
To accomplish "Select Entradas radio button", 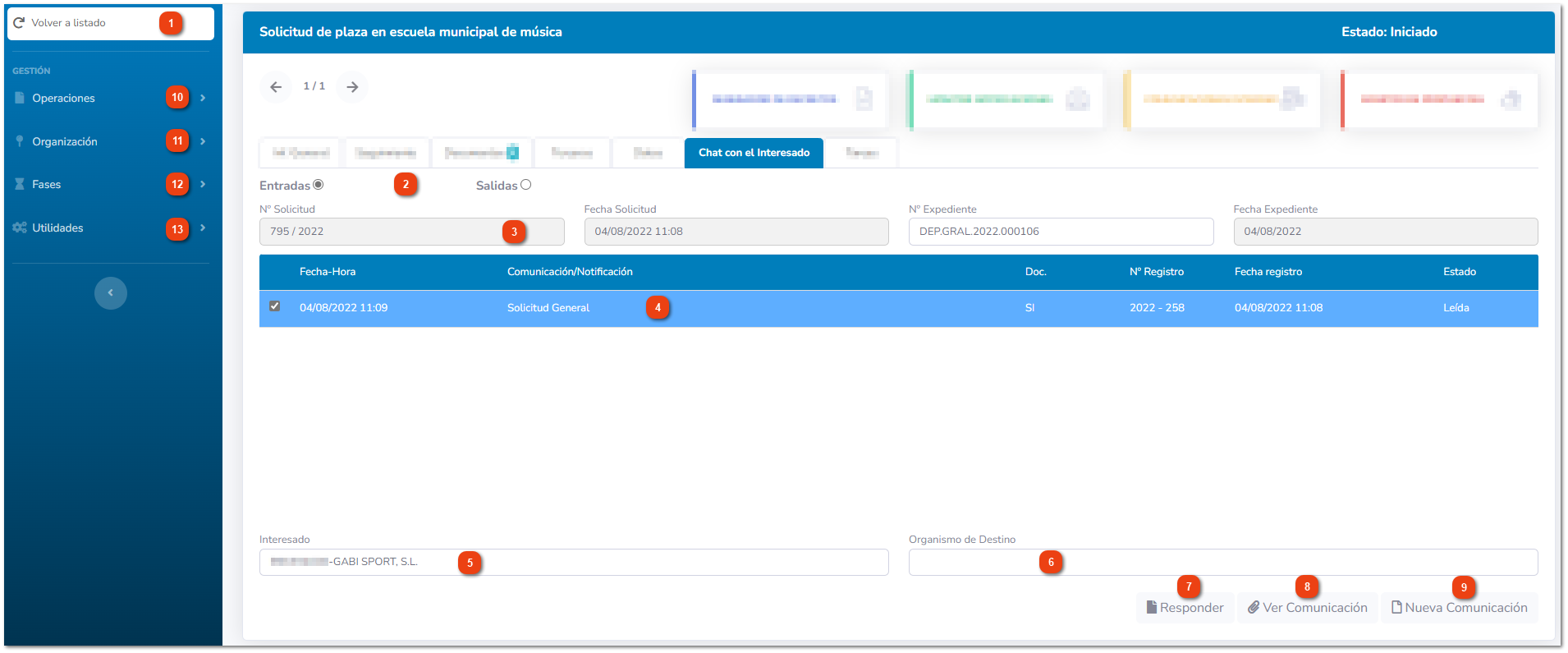I will tap(319, 185).
